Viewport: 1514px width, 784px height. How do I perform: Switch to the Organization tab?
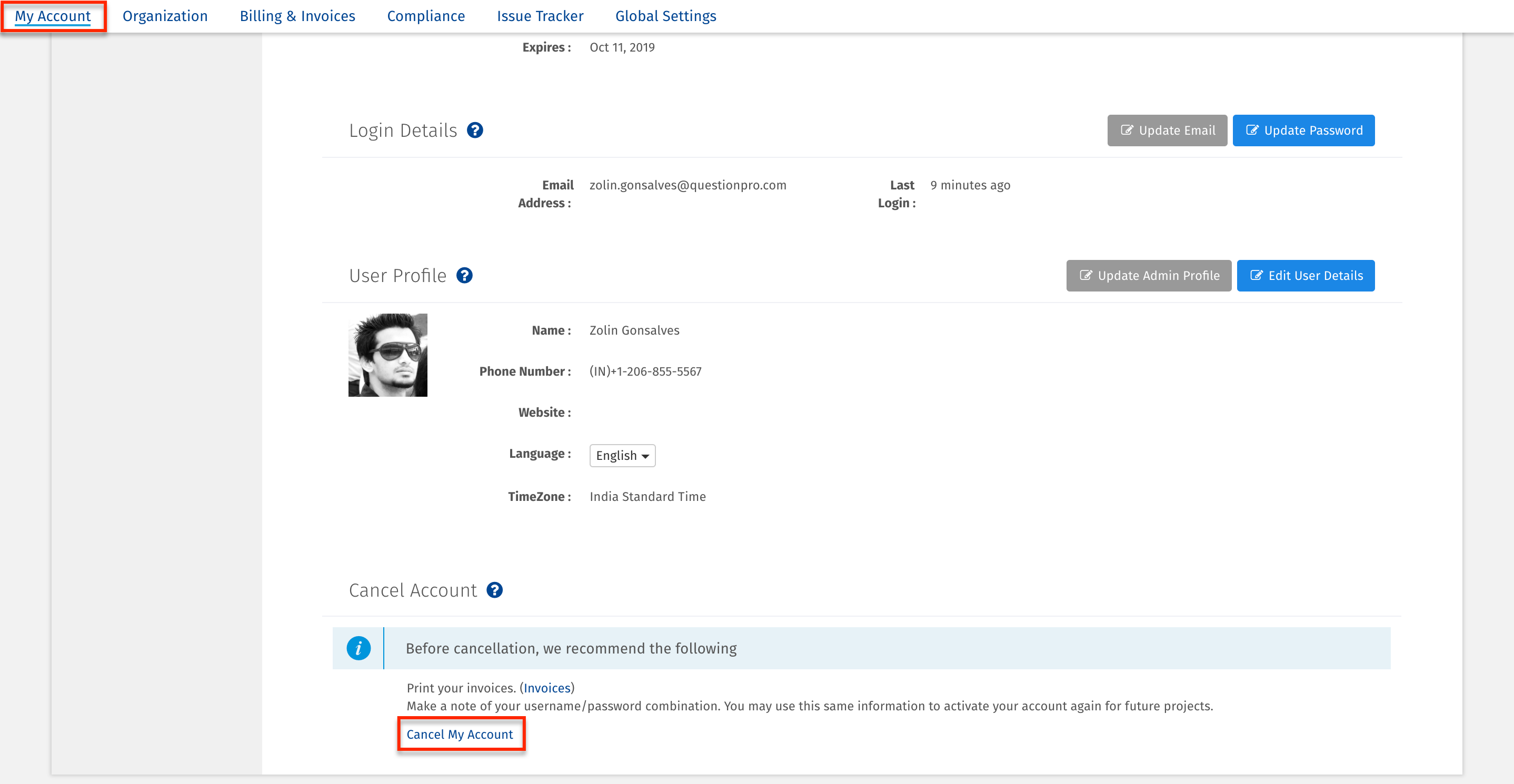pyautogui.click(x=165, y=16)
